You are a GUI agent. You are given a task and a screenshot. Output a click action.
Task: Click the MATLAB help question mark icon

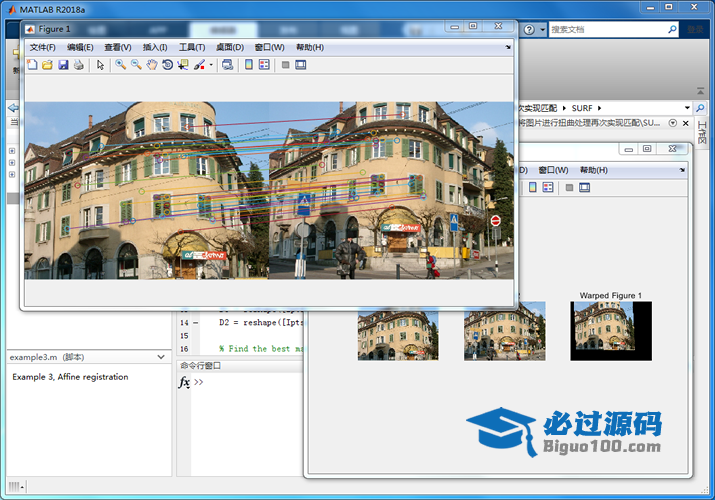point(529,30)
